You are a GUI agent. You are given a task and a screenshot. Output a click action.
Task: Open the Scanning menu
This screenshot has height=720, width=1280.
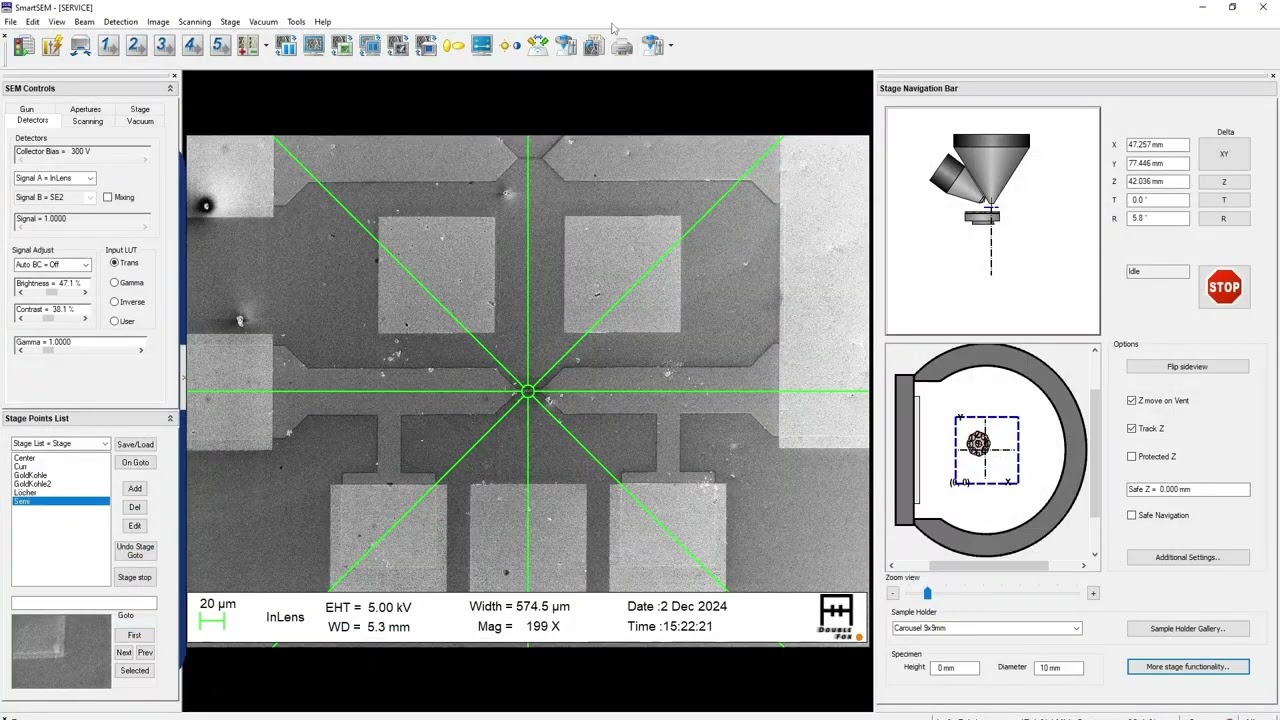tap(194, 22)
